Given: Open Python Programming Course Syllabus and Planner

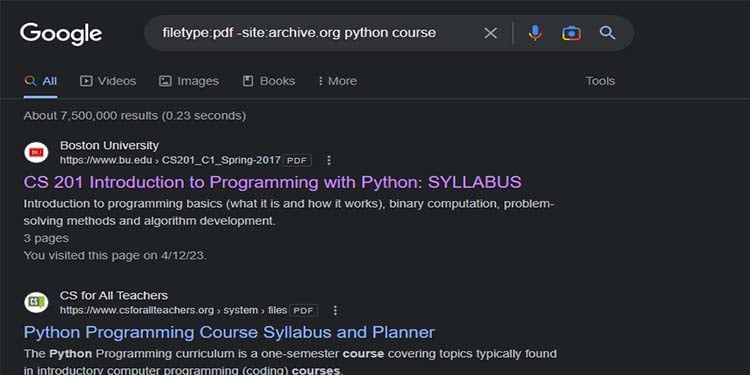Looking at the screenshot, I should (x=229, y=332).
